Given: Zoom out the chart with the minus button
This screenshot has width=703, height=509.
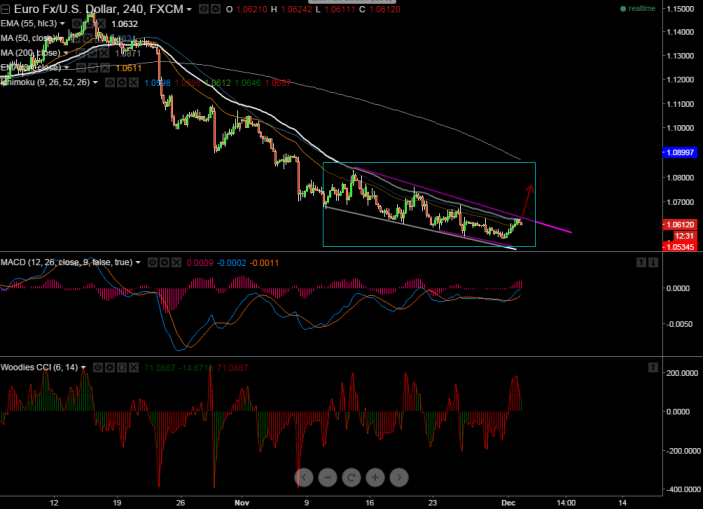Looking at the screenshot, I should [327, 478].
